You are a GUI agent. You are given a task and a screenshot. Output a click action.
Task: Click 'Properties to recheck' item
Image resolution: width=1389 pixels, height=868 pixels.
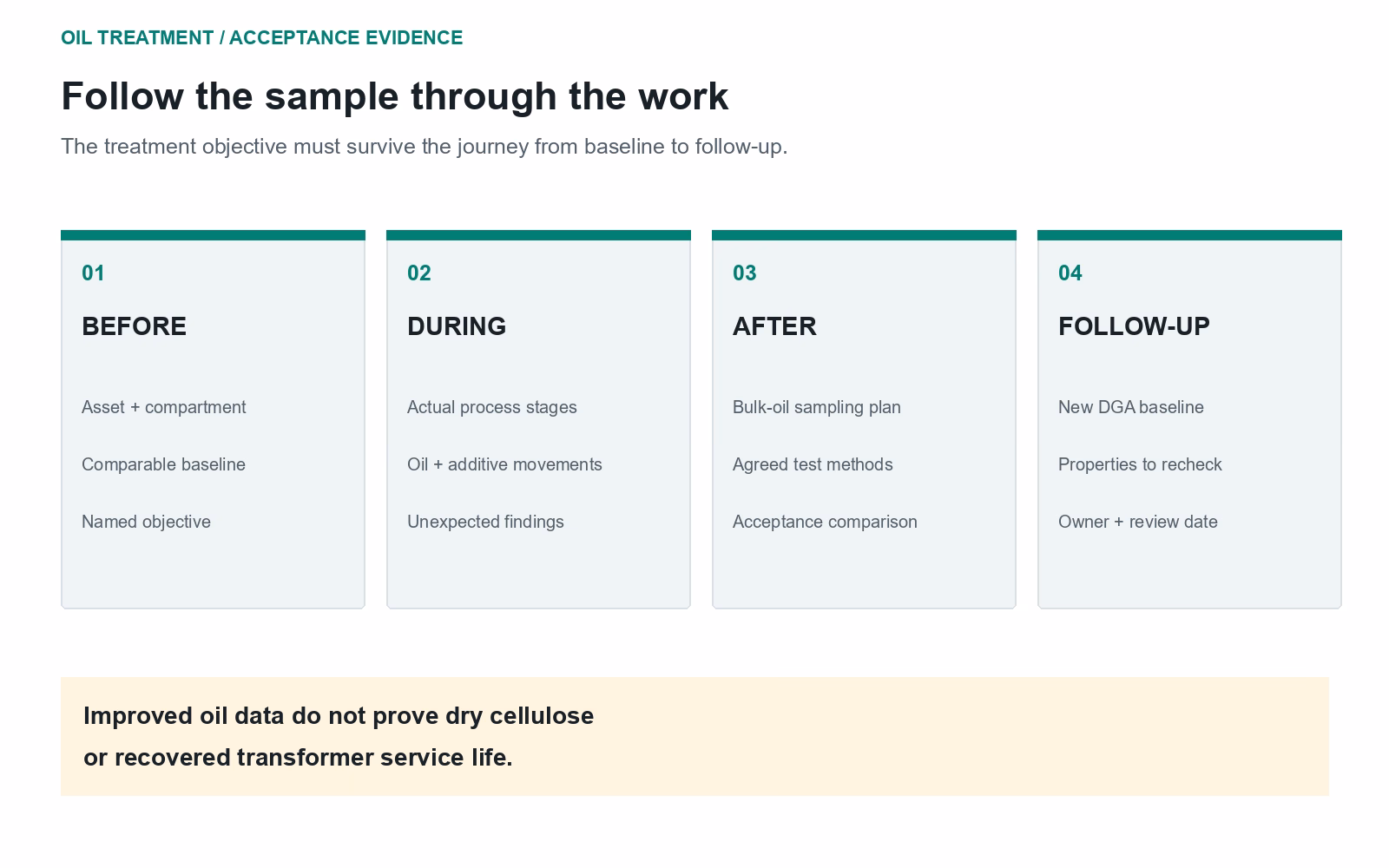pyautogui.click(x=1140, y=464)
